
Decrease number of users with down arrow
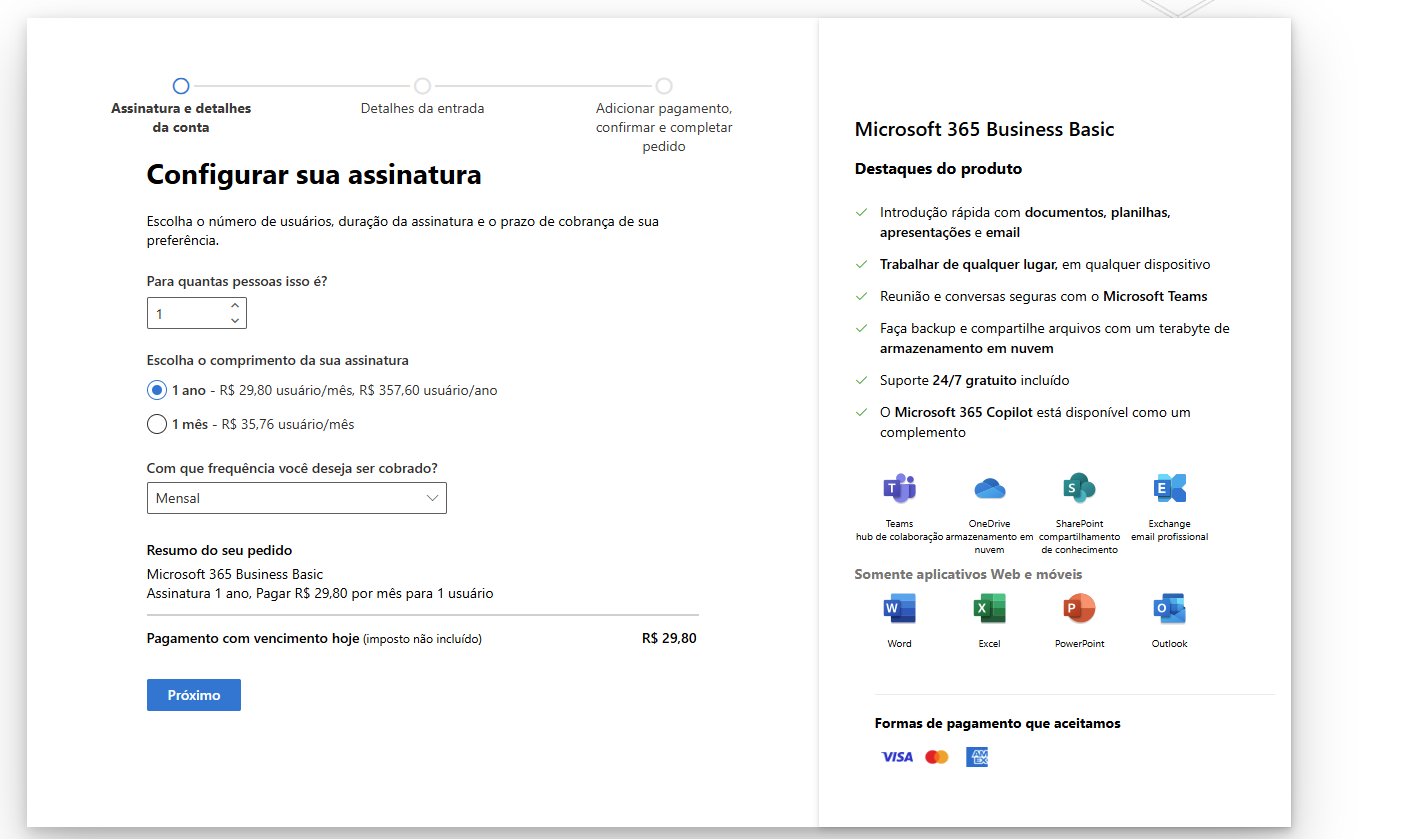pos(234,321)
